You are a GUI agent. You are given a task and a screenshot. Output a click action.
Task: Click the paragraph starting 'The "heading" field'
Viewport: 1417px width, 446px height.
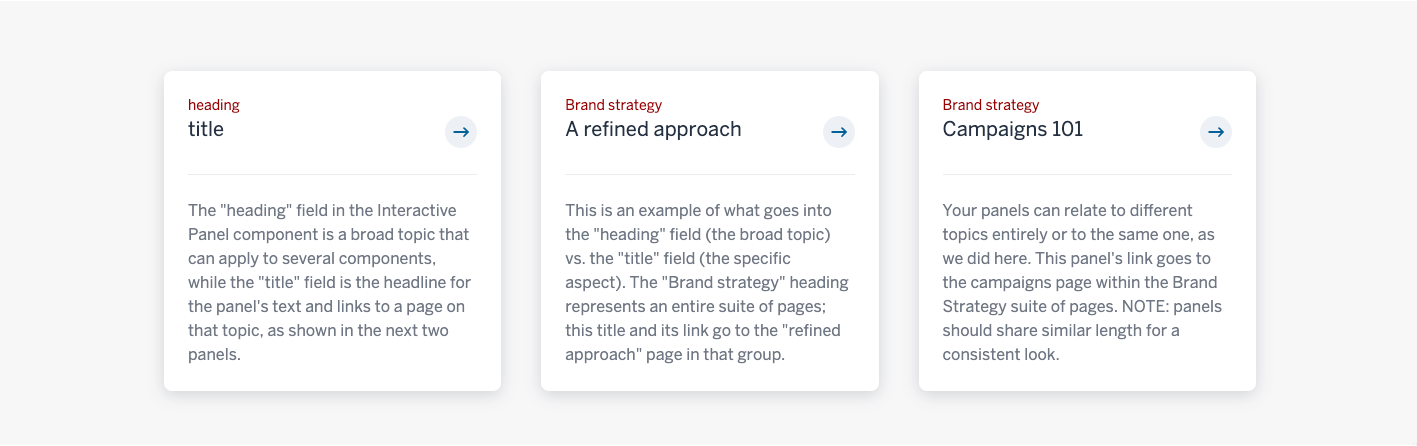click(x=330, y=282)
